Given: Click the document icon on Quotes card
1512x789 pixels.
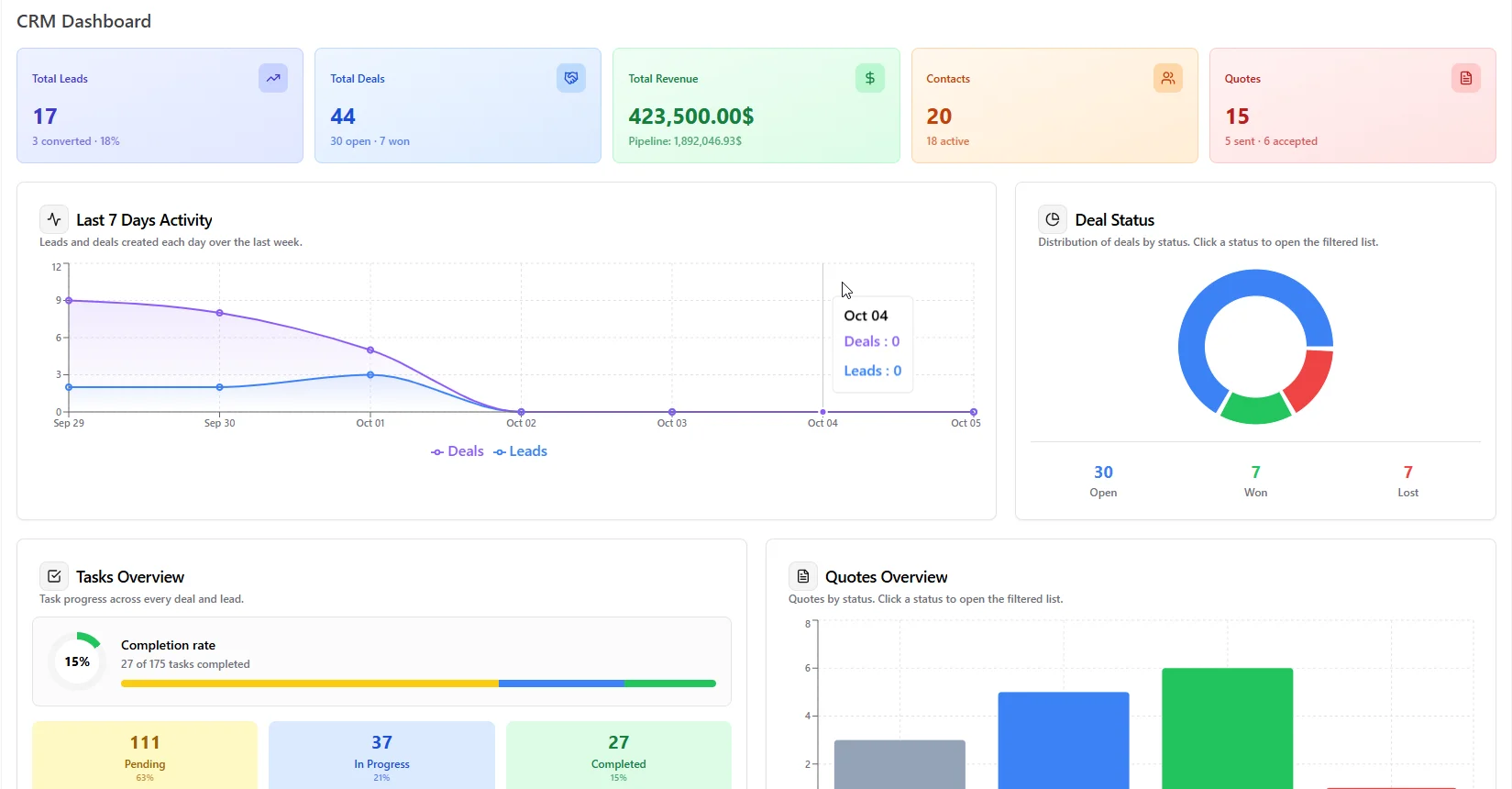Looking at the screenshot, I should [1466, 78].
